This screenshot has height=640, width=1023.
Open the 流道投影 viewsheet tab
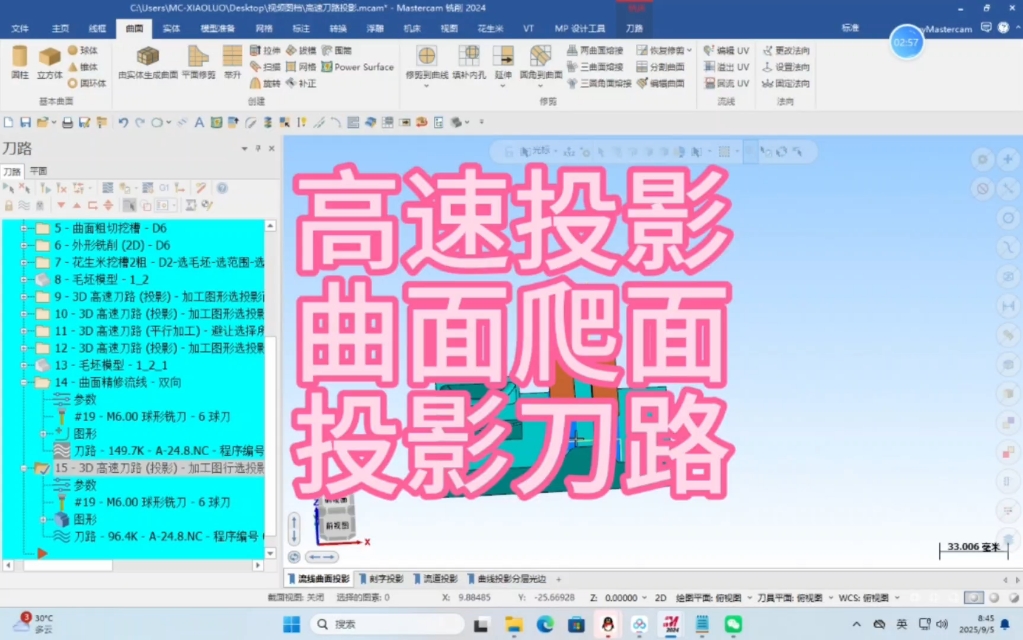(436, 579)
